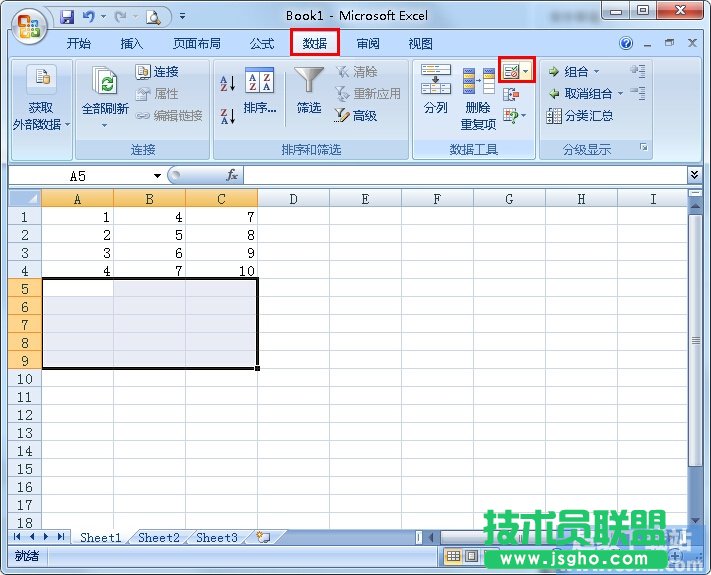Select the Data tab 数据

point(315,44)
